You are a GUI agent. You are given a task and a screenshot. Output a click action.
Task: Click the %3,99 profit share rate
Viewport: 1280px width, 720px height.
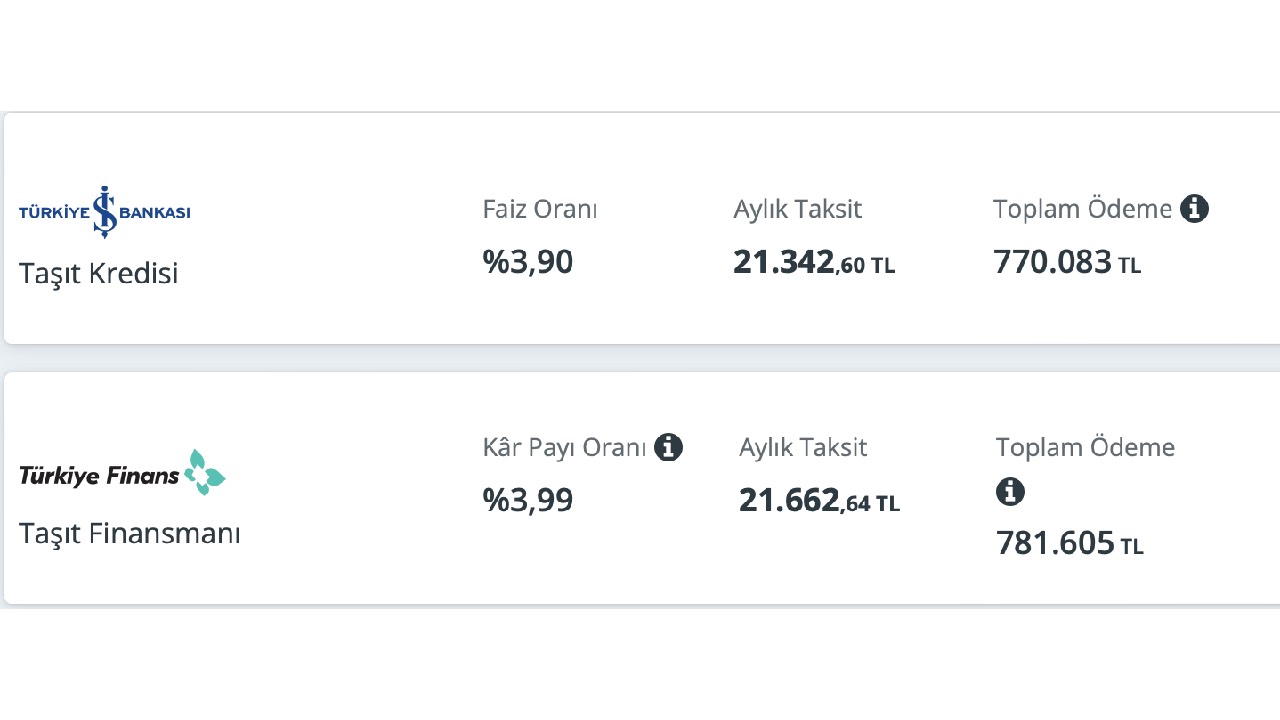tap(528, 500)
